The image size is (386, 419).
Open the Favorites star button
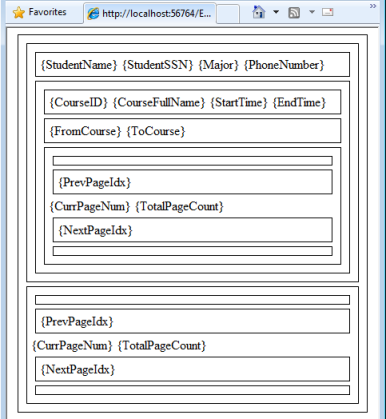pyautogui.click(x=40, y=13)
